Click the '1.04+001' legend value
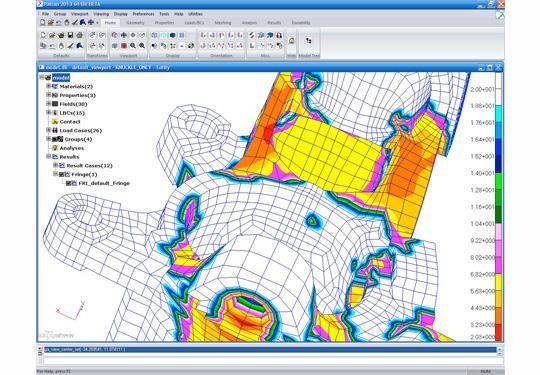The width and height of the screenshot is (540, 375). click(482, 224)
